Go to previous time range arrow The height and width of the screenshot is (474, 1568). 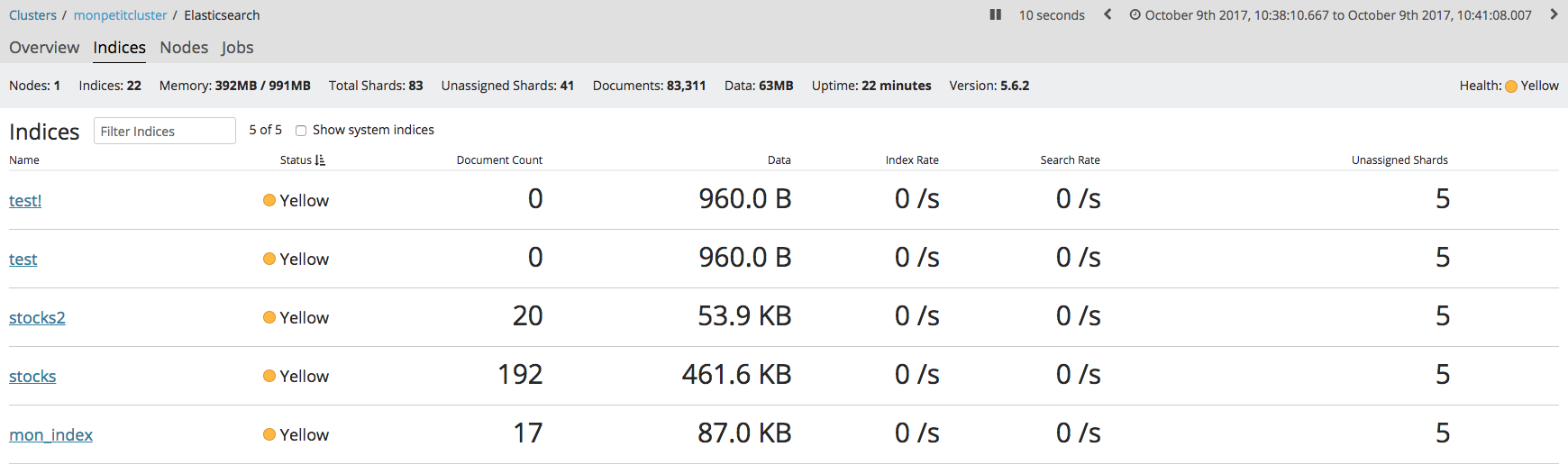[x=1108, y=14]
